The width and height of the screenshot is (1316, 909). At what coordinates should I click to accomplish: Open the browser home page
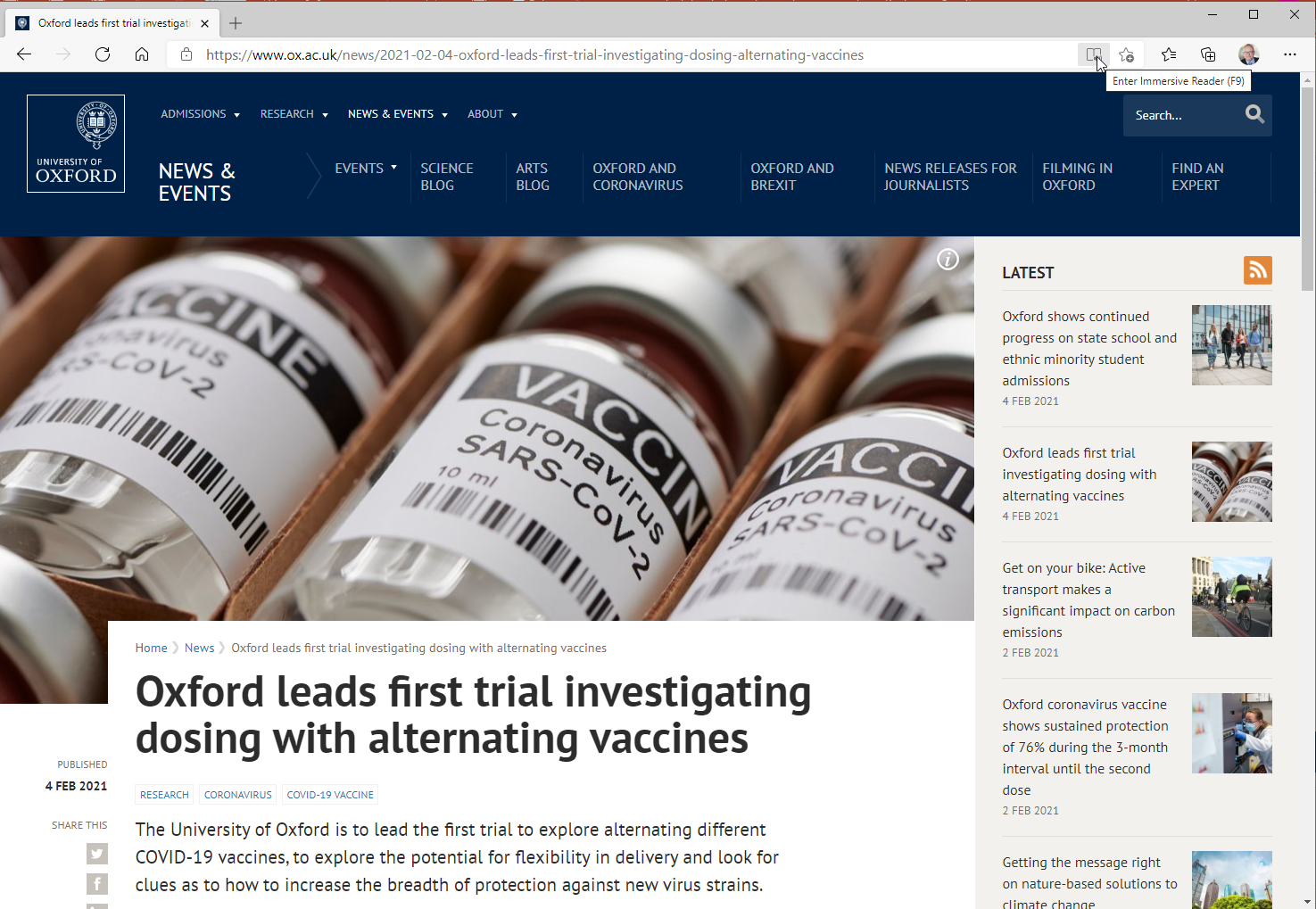(142, 54)
